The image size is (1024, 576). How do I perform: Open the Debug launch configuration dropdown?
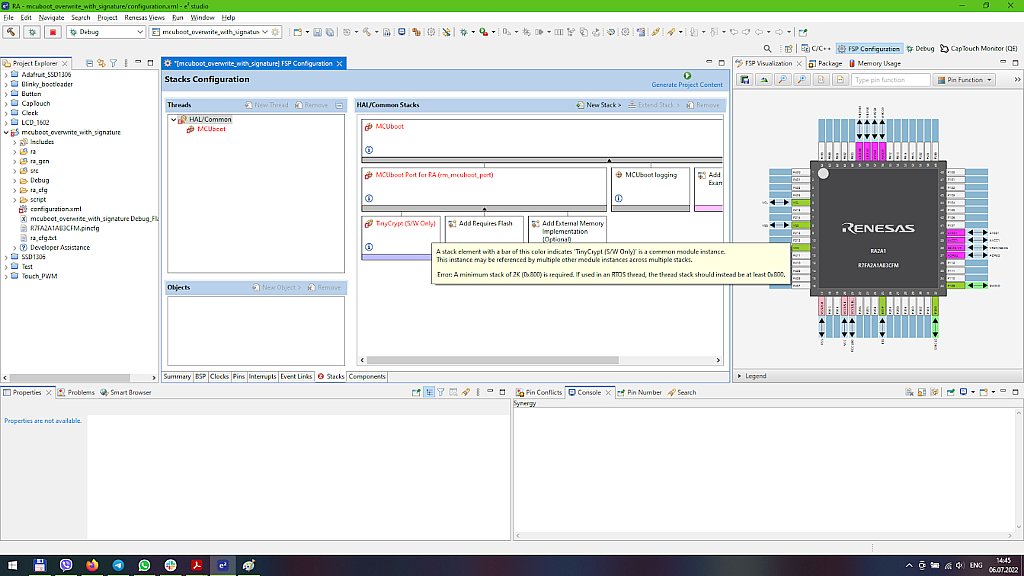pos(139,32)
